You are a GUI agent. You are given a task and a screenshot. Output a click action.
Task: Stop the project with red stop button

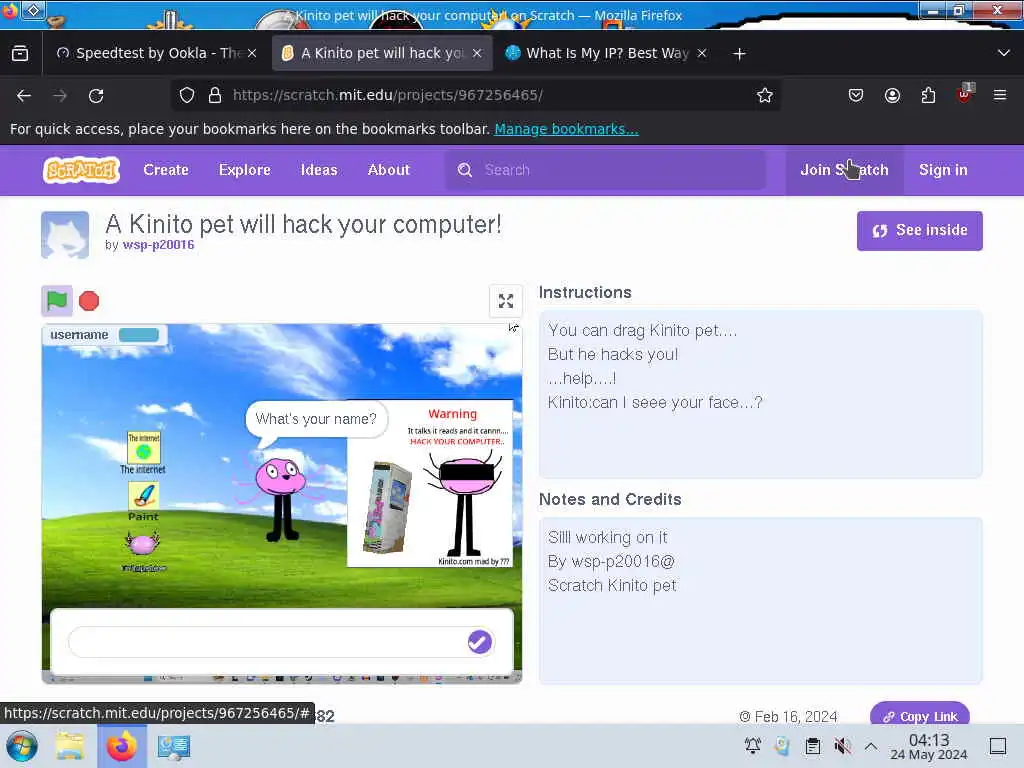point(89,301)
